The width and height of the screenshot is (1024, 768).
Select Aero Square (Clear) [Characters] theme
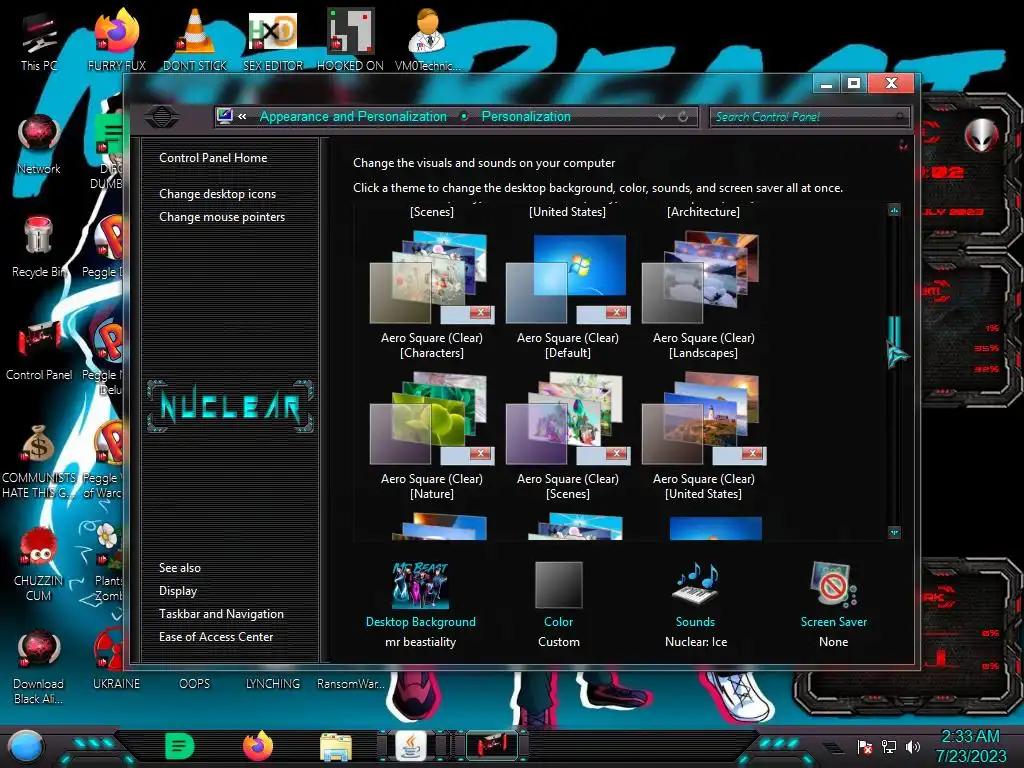(432, 295)
